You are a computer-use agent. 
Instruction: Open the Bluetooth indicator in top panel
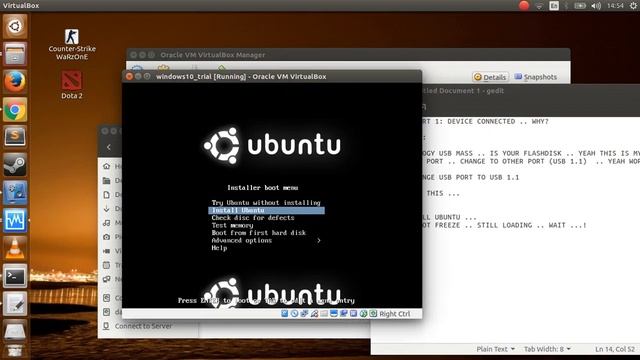pyautogui.click(x=567, y=6)
